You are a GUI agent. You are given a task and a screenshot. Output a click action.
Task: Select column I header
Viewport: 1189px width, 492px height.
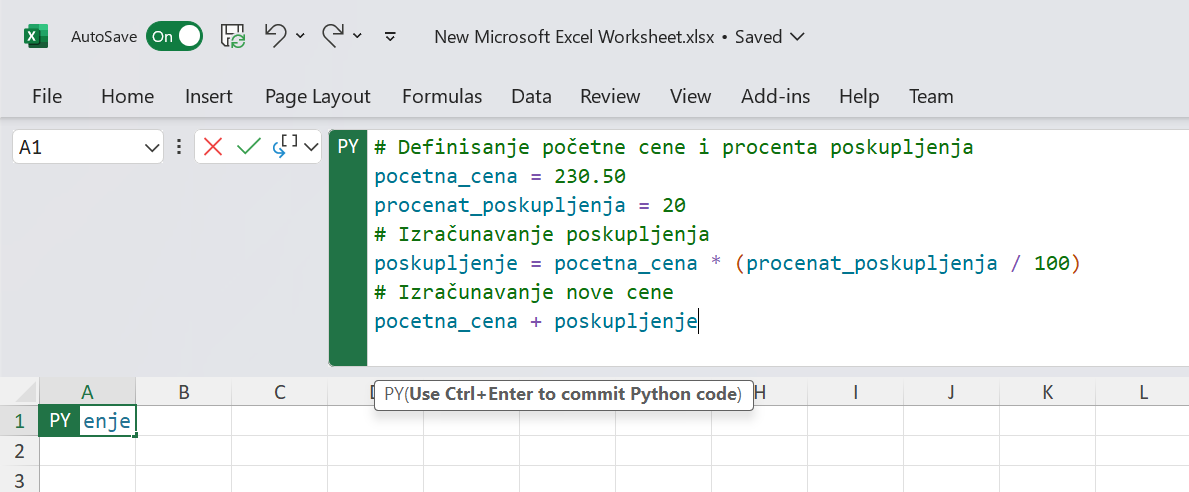click(855, 392)
